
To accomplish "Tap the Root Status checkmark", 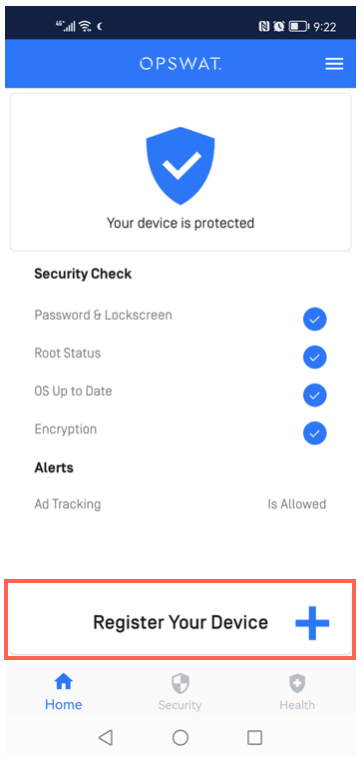I will (x=315, y=357).
